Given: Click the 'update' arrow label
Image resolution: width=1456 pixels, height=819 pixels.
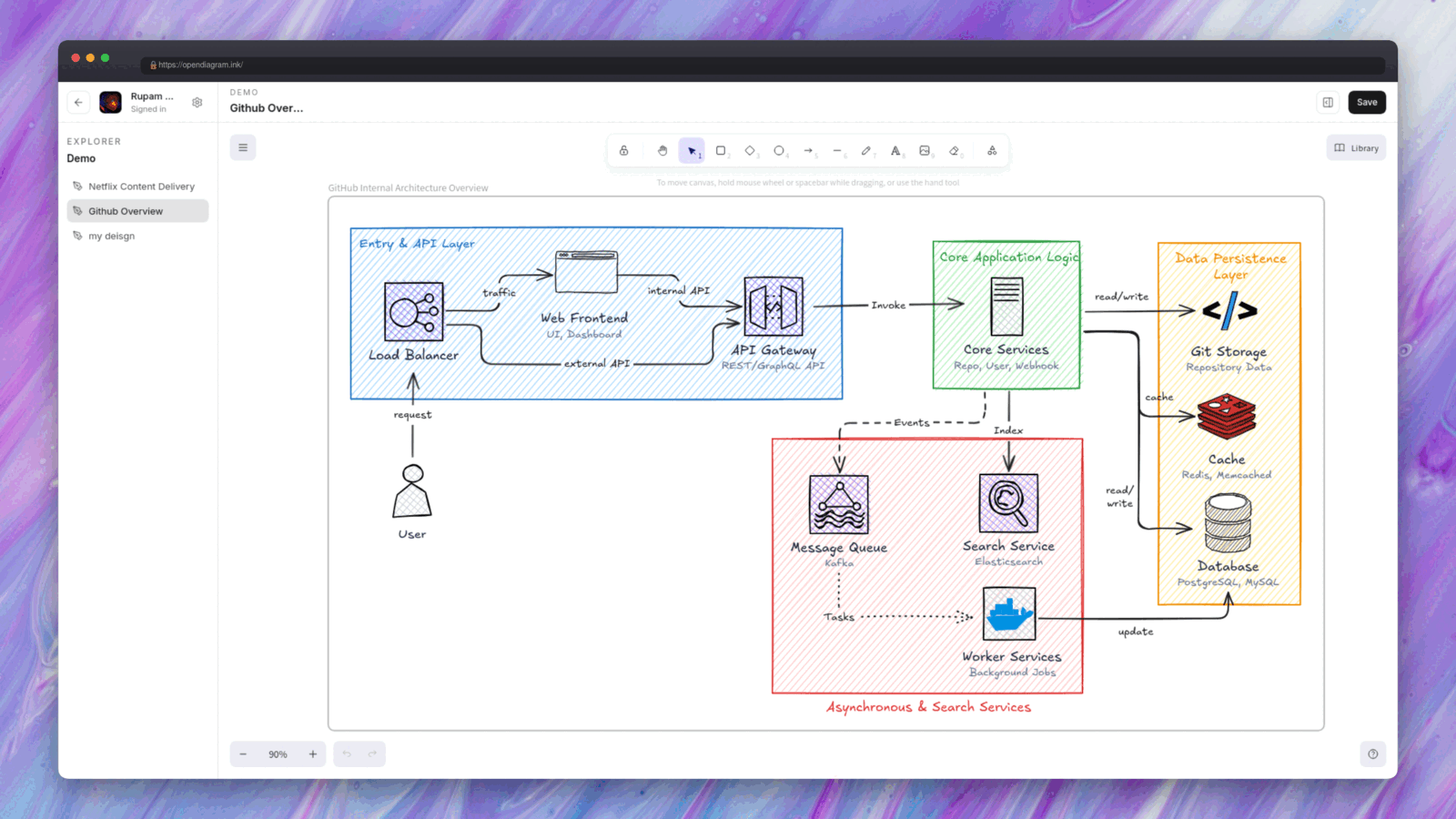Looking at the screenshot, I should point(1136,632).
